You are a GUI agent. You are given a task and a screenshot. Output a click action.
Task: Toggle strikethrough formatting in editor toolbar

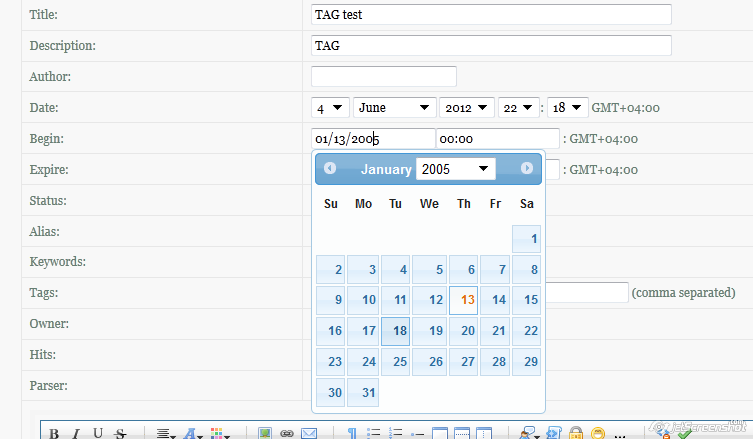pos(120,433)
